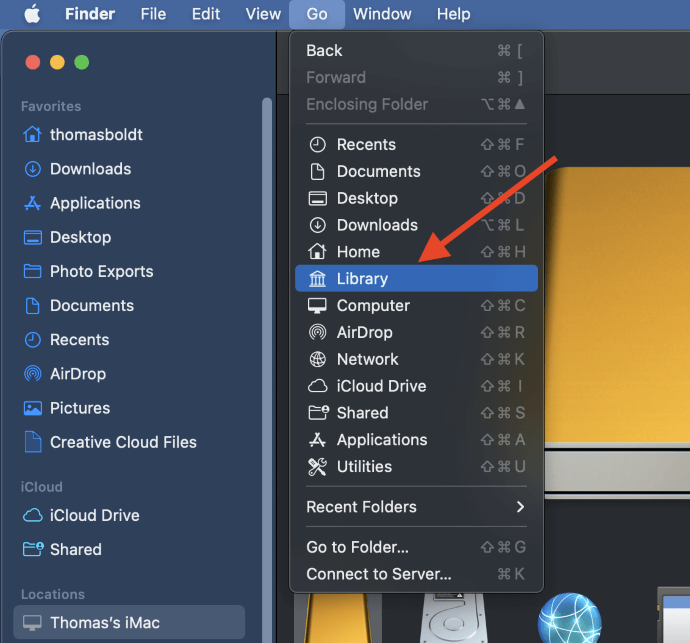Click the Desktop icon in Go menu
The image size is (690, 643).
coord(317,198)
